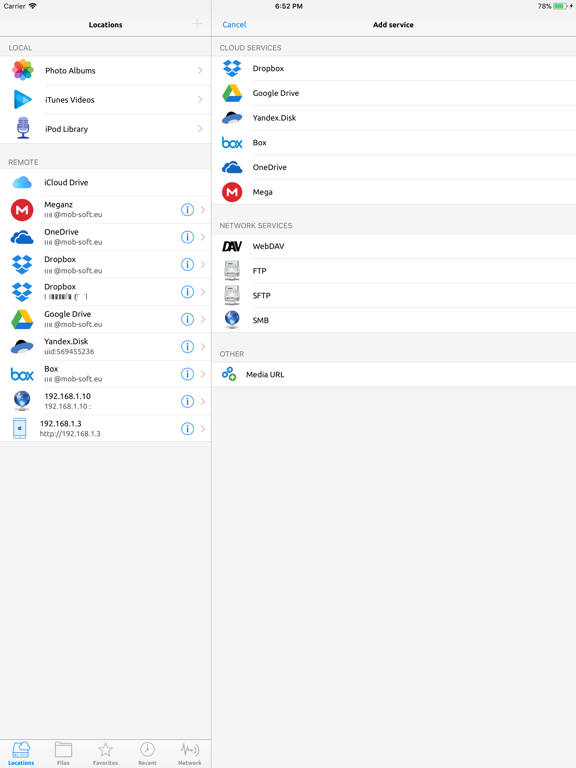Show info for OneDrive account
576x768 pixels.
pyautogui.click(x=187, y=237)
